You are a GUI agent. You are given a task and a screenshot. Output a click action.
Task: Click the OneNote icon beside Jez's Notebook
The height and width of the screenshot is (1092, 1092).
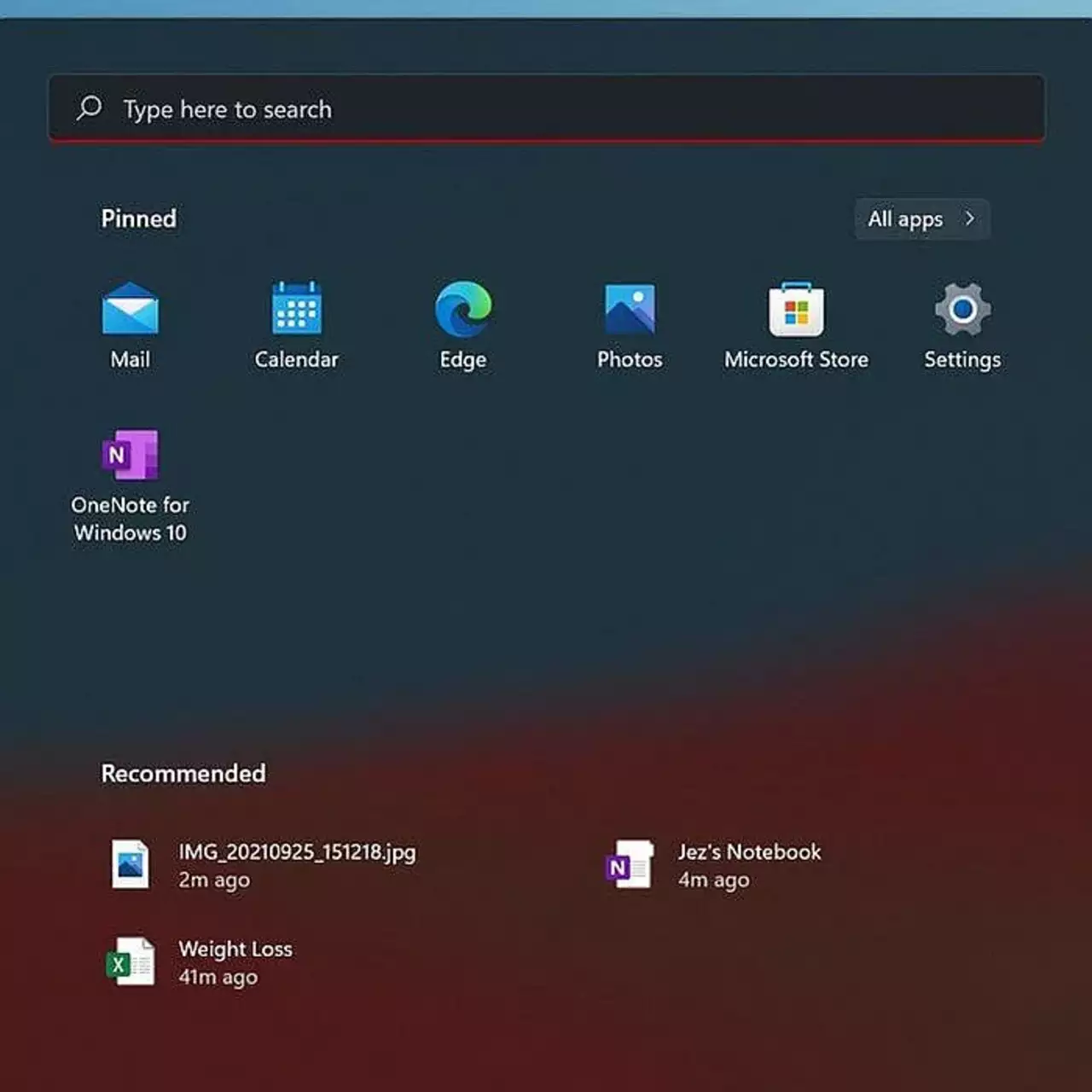(x=630, y=864)
